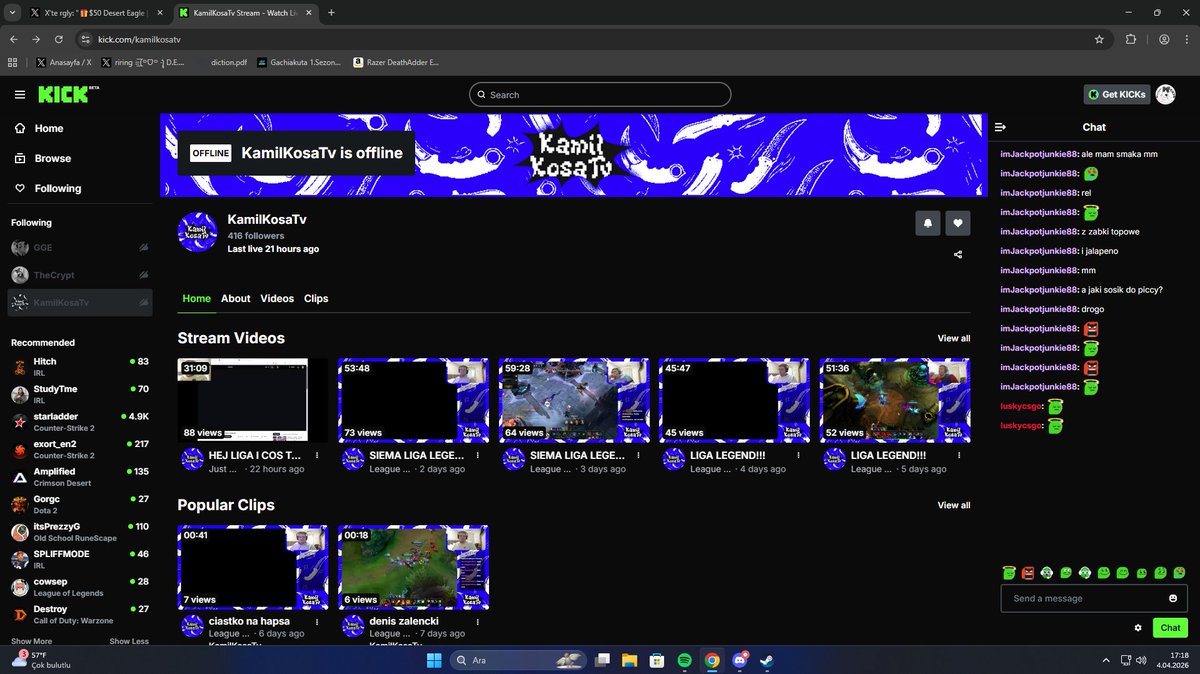Click the taskbar search box Ara
Viewport: 1200px width, 674px height.
click(x=517, y=660)
